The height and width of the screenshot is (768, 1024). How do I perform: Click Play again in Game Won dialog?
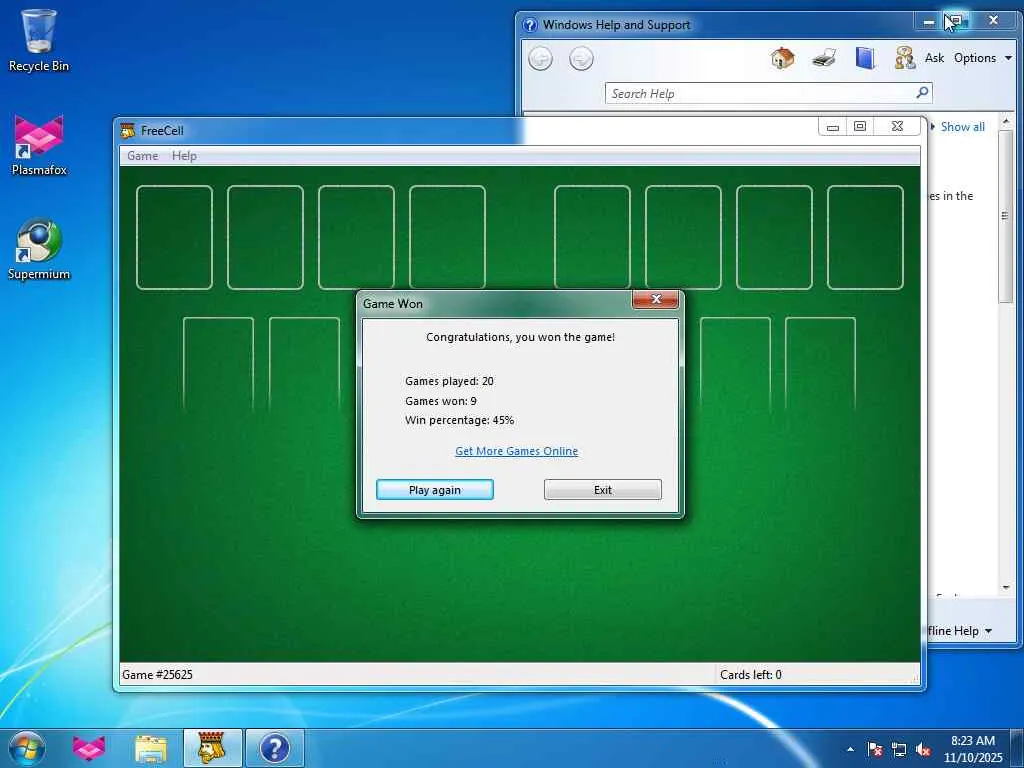coord(434,490)
